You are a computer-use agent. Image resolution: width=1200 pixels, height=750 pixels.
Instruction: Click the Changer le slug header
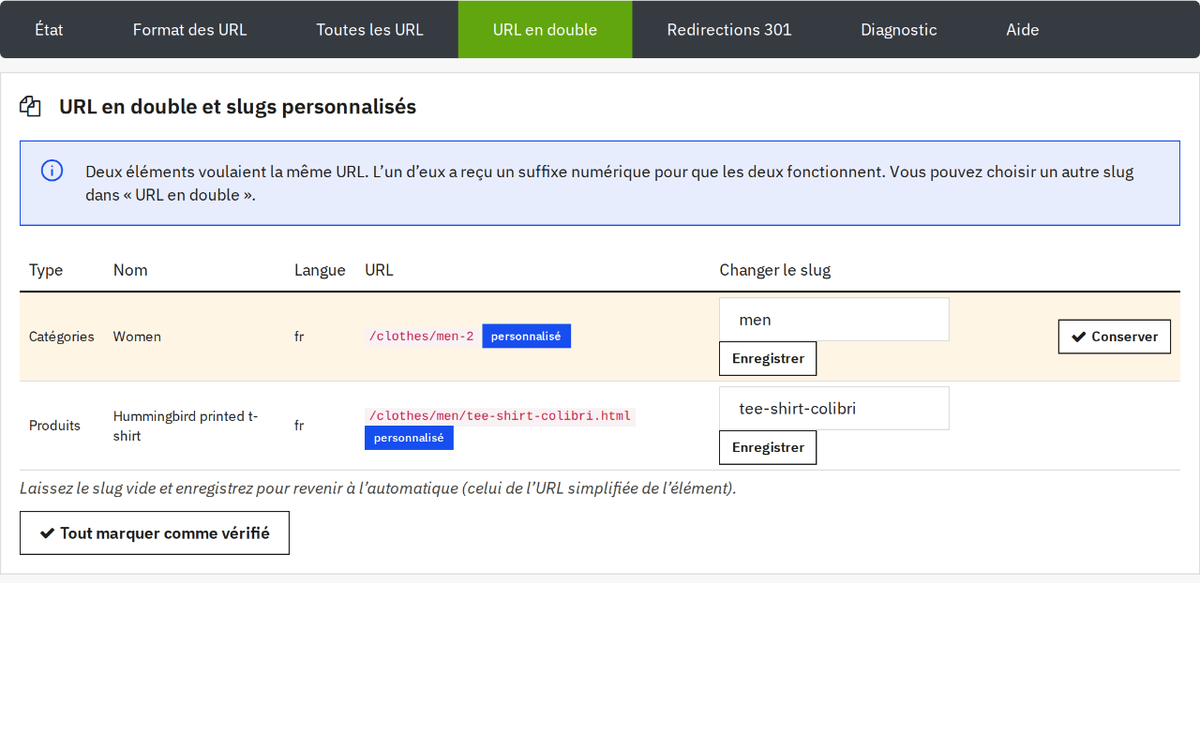click(775, 270)
